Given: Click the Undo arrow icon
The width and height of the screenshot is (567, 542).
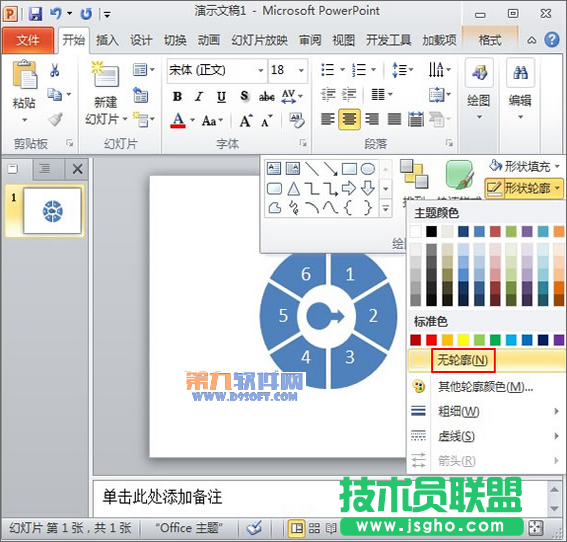Looking at the screenshot, I should coord(56,14).
